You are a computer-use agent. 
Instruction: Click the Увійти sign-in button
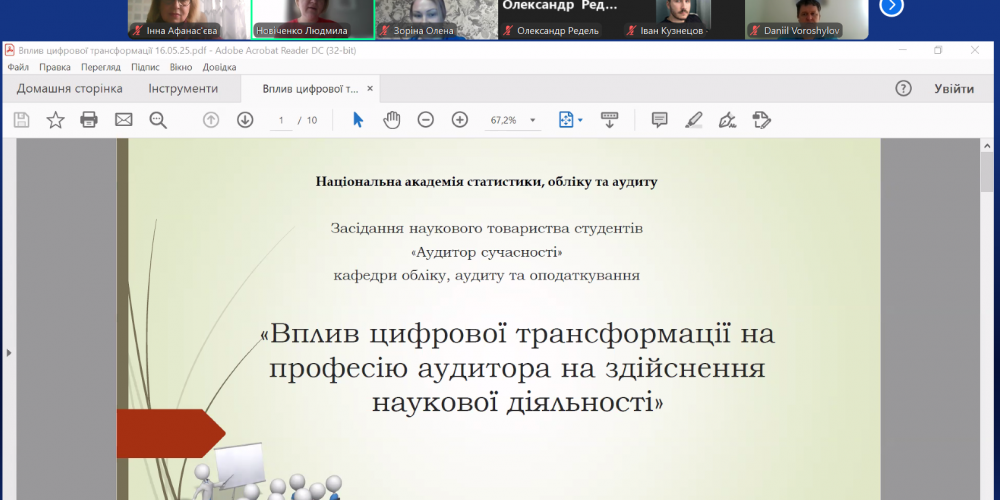954,89
